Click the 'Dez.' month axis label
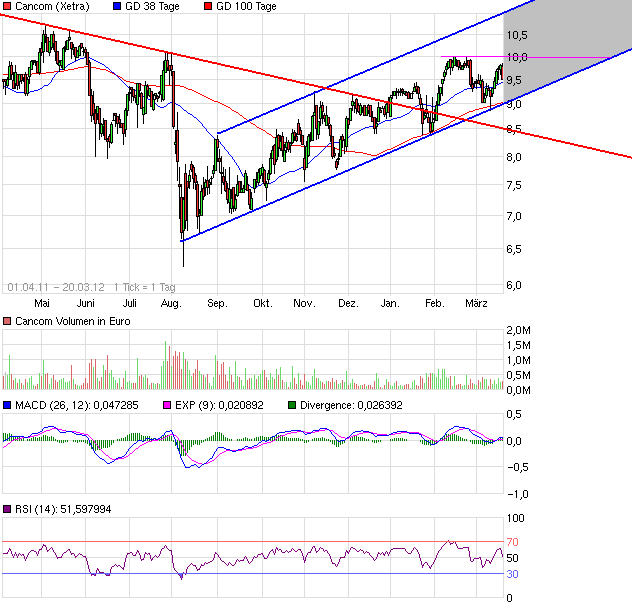 tap(348, 303)
